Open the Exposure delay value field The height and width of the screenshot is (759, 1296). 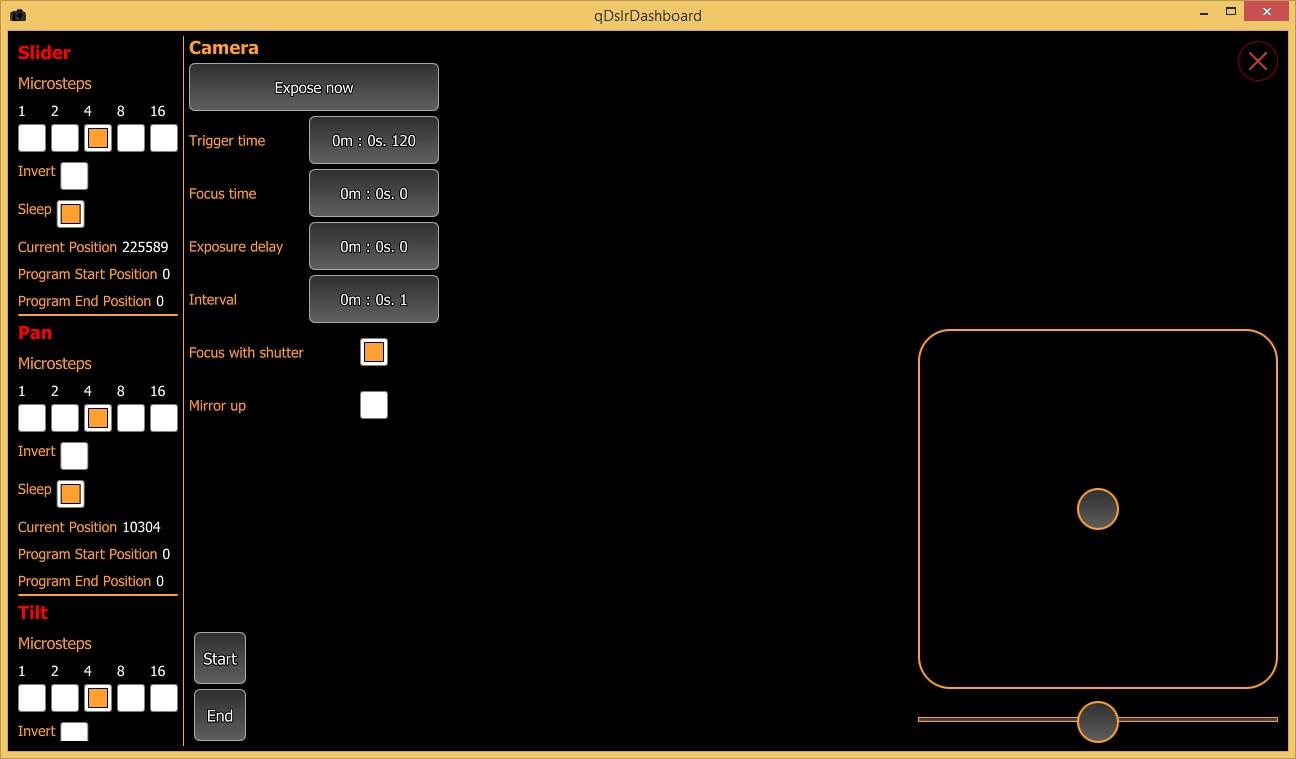coord(374,246)
